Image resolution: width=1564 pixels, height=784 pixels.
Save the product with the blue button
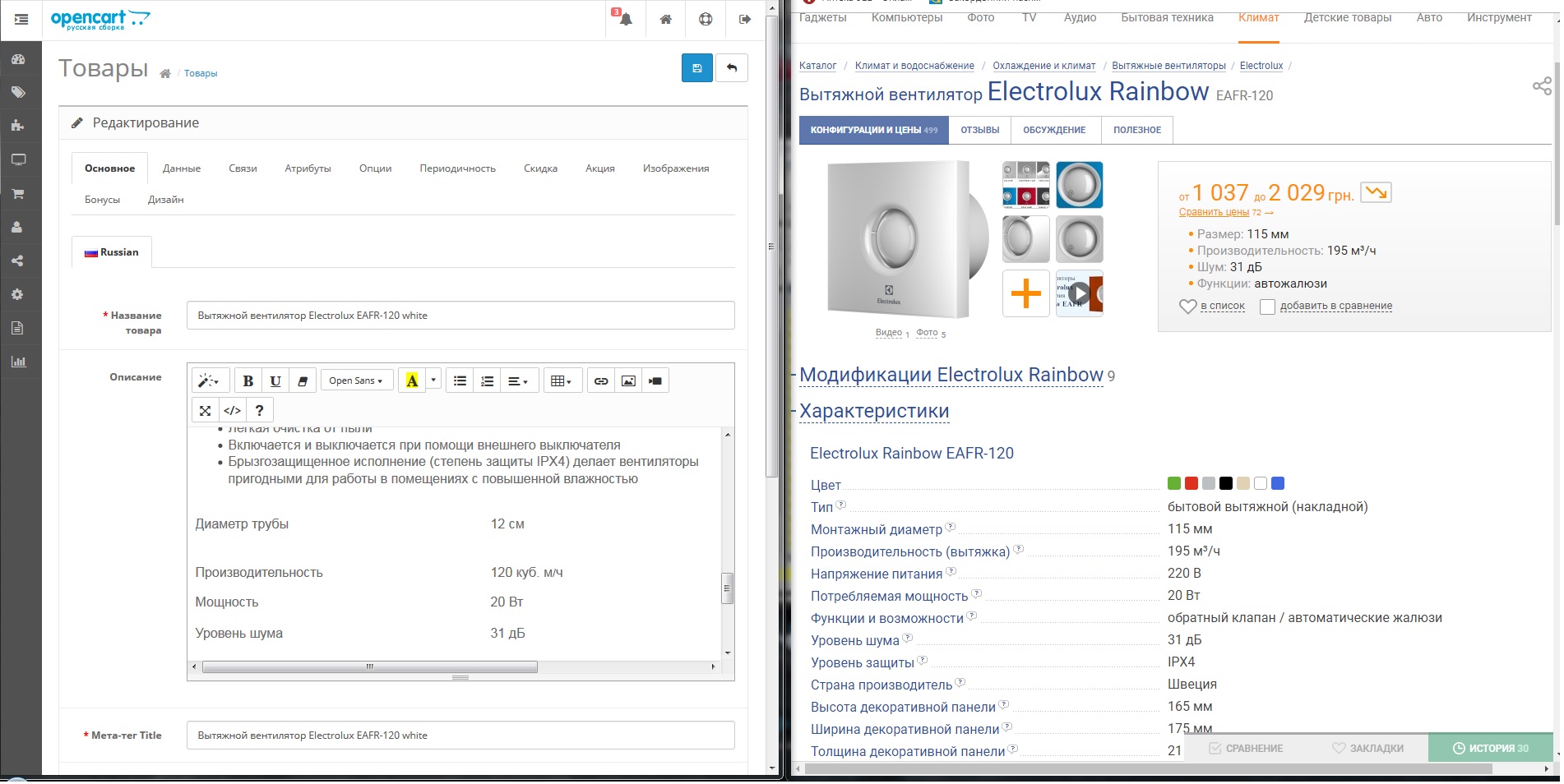(697, 67)
